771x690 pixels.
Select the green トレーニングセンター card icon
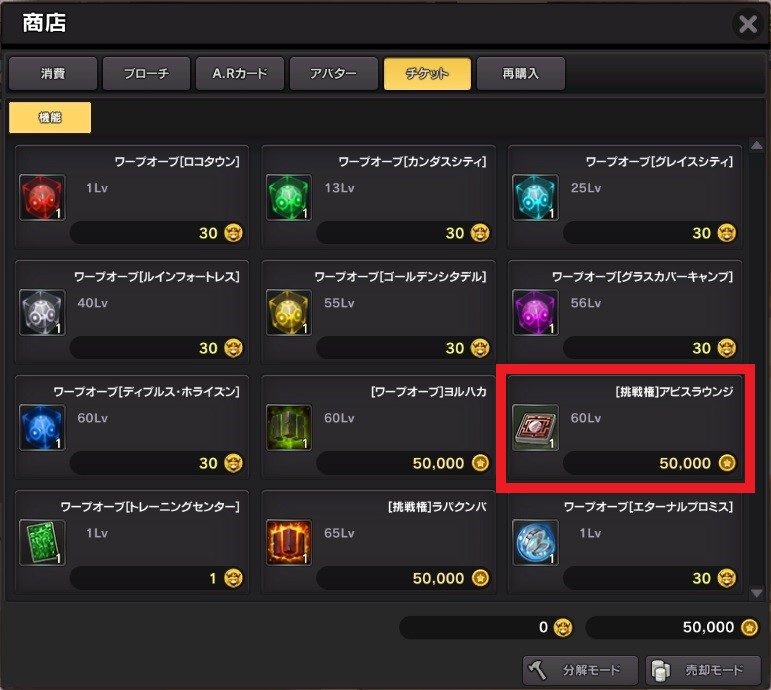click(42, 542)
